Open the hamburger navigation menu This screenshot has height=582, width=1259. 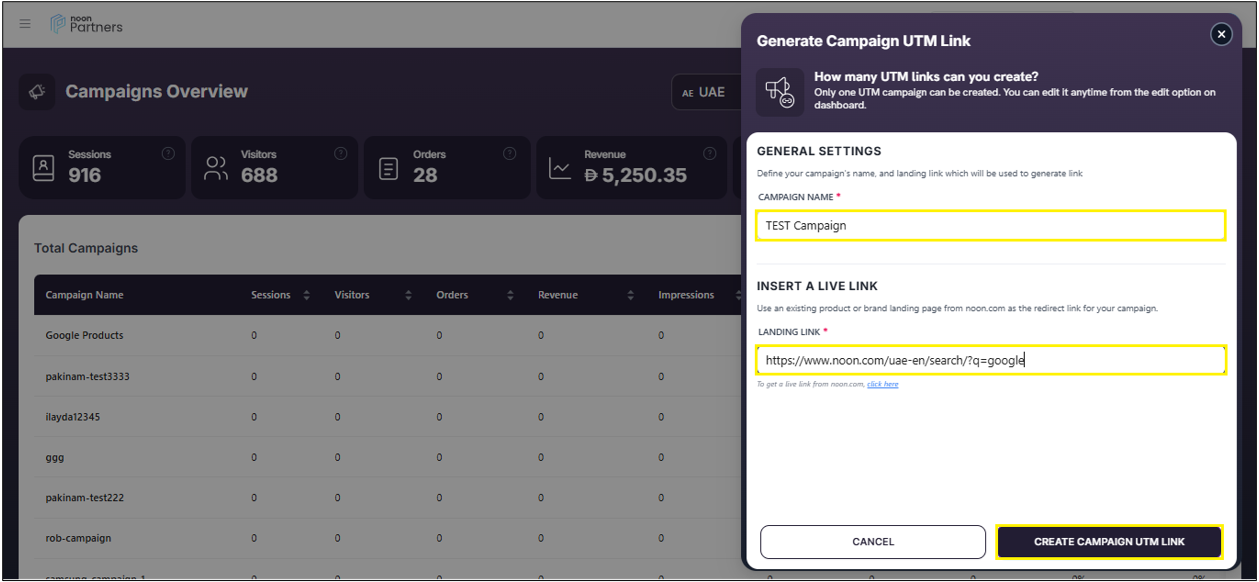(25, 24)
